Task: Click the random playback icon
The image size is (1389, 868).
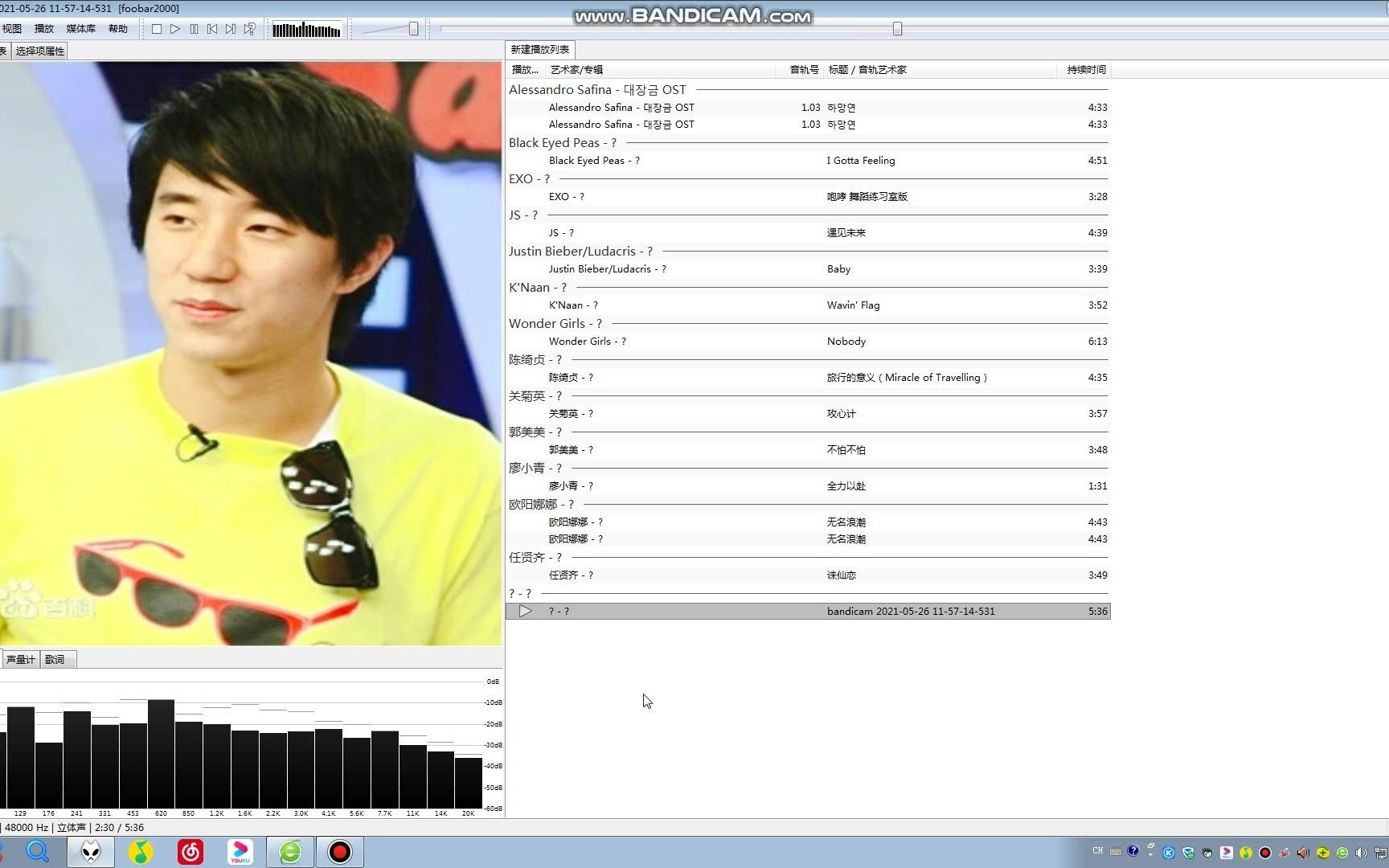Action: coord(250,29)
